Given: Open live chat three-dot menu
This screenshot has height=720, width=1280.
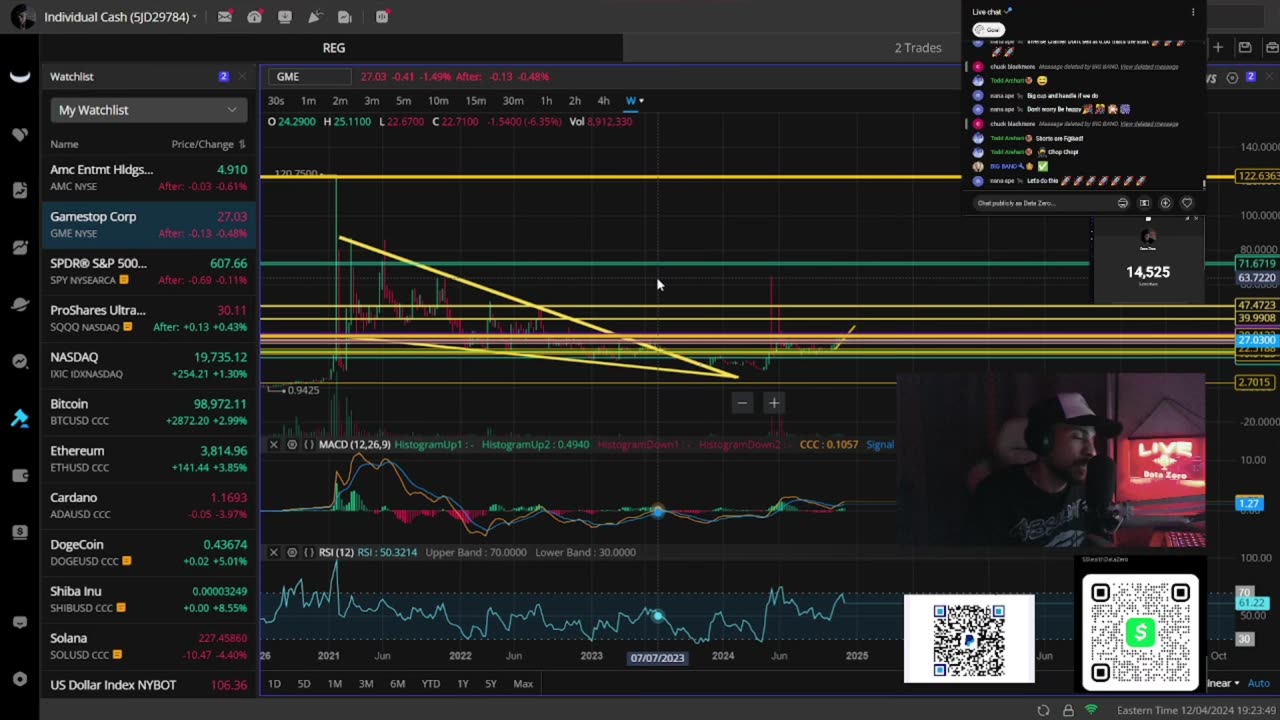Looking at the screenshot, I should (x=1192, y=12).
